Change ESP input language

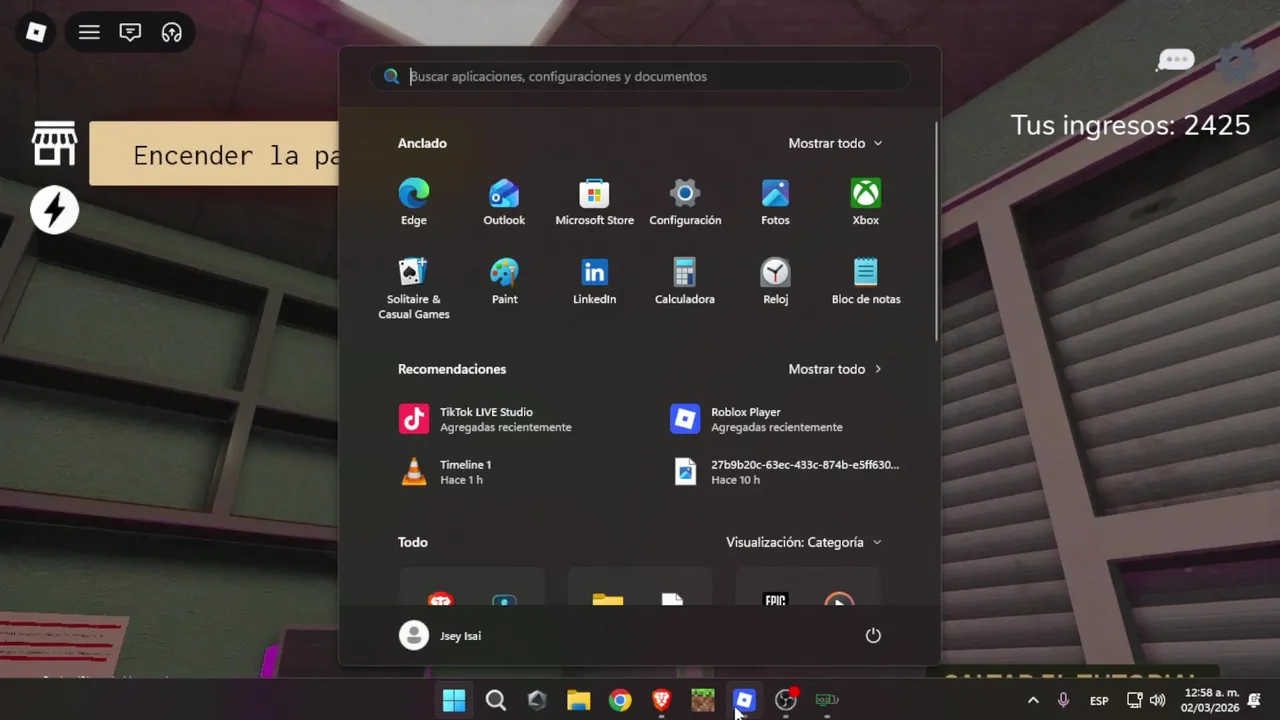tap(1099, 700)
